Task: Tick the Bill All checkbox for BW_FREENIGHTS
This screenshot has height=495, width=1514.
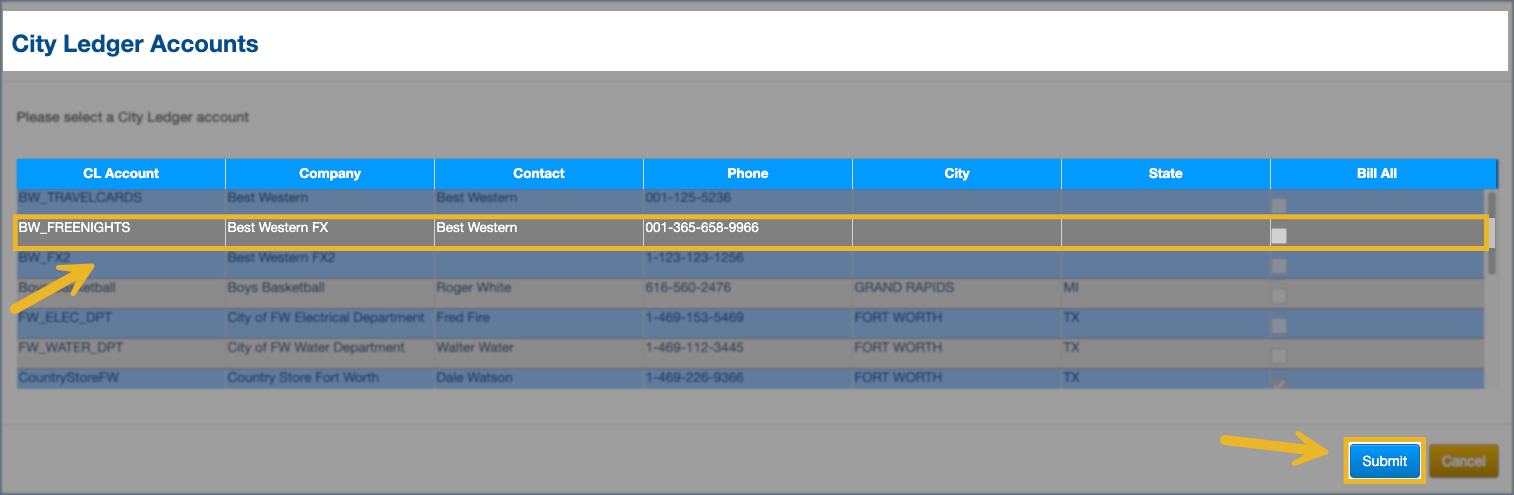Action: point(1279,236)
